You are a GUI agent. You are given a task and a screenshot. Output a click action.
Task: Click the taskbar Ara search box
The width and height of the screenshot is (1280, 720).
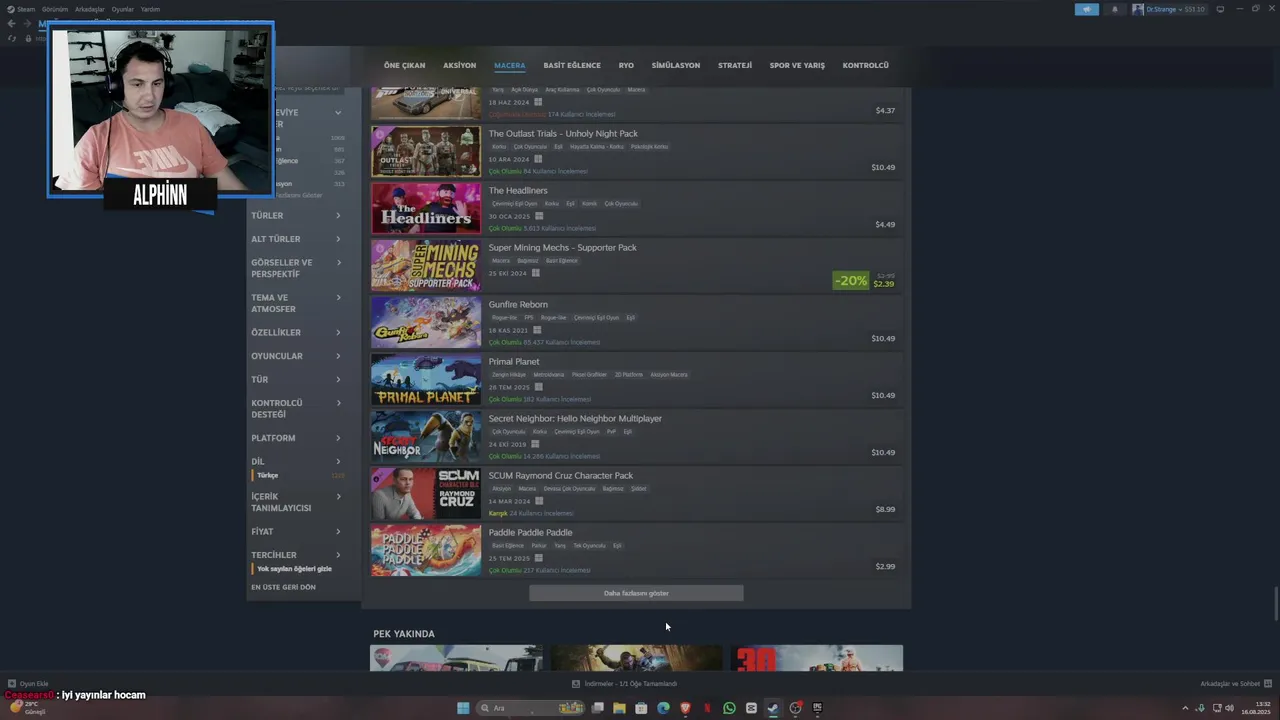[530, 708]
